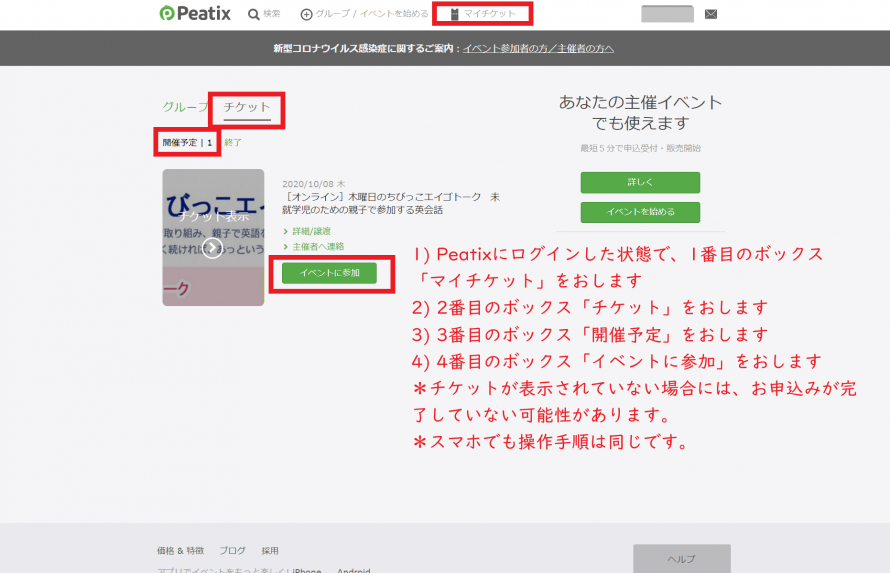This screenshot has width=890, height=573.
Task: Click the 詳しく button
Action: (x=640, y=182)
